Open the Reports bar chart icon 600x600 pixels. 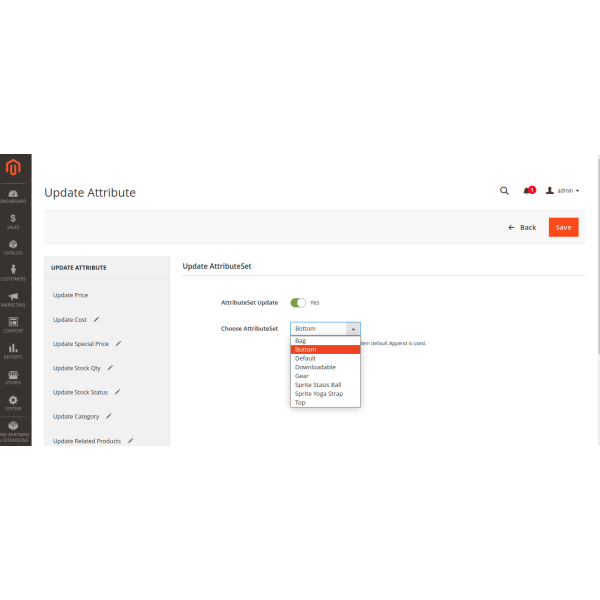click(x=13, y=350)
